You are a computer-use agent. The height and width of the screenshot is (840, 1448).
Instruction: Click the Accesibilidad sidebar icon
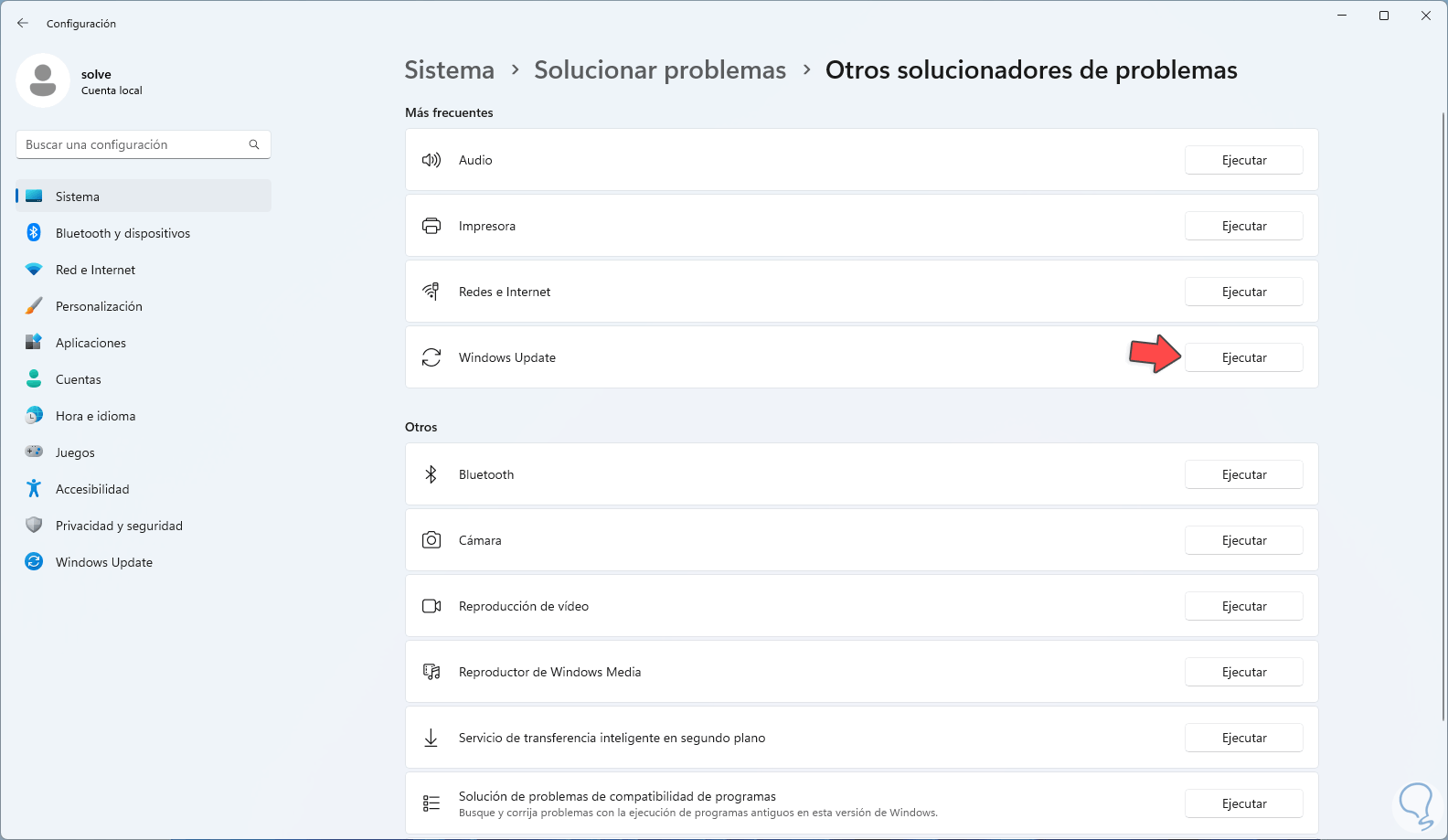point(34,489)
